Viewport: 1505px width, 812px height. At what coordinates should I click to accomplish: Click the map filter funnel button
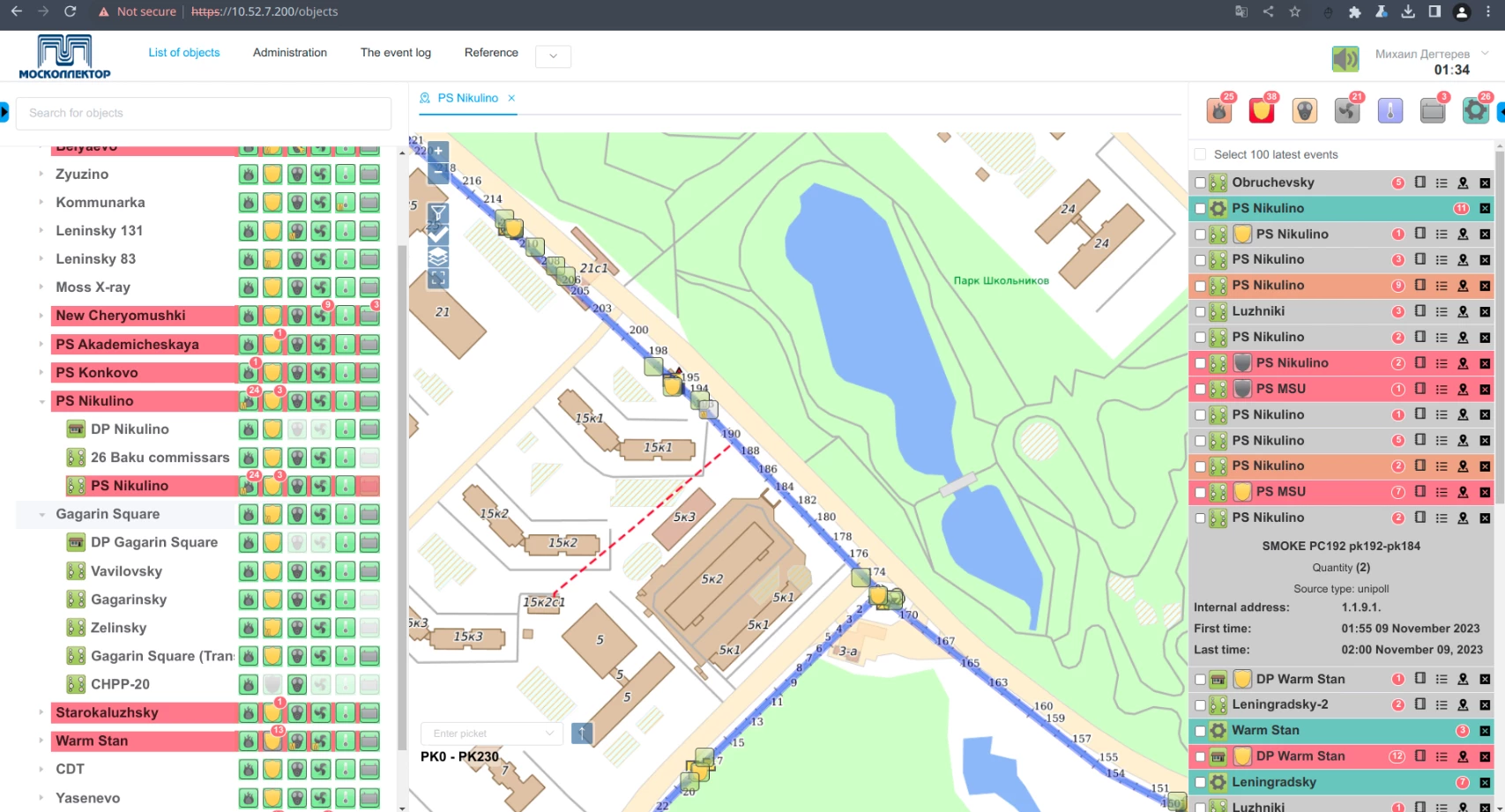pyautogui.click(x=438, y=213)
